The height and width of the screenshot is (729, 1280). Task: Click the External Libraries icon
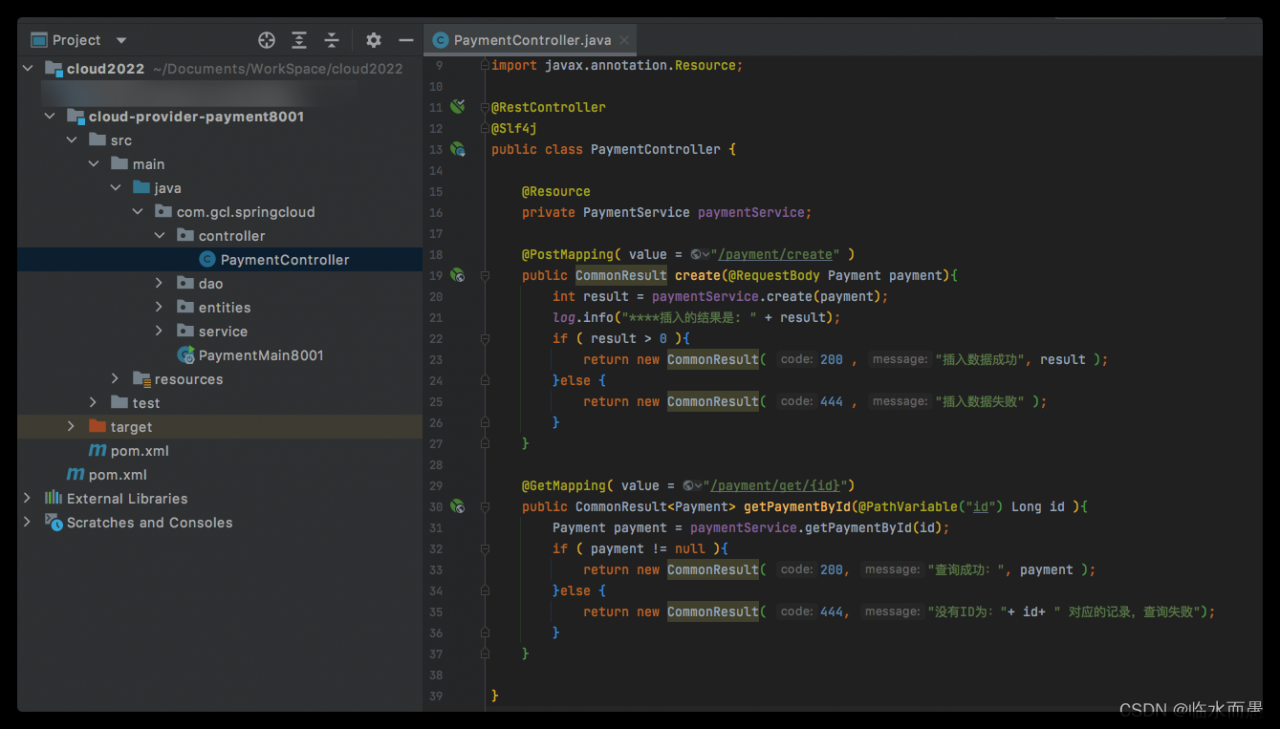tap(53, 498)
